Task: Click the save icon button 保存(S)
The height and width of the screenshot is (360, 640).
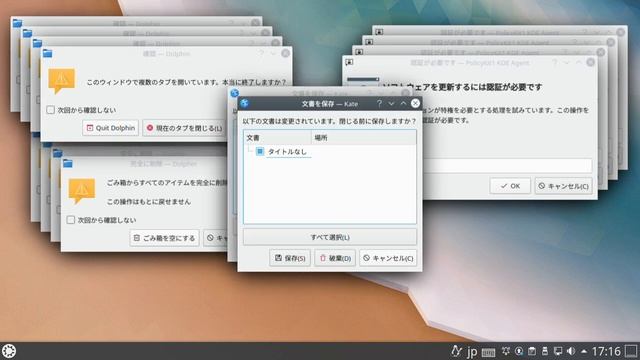Action: 290,258
